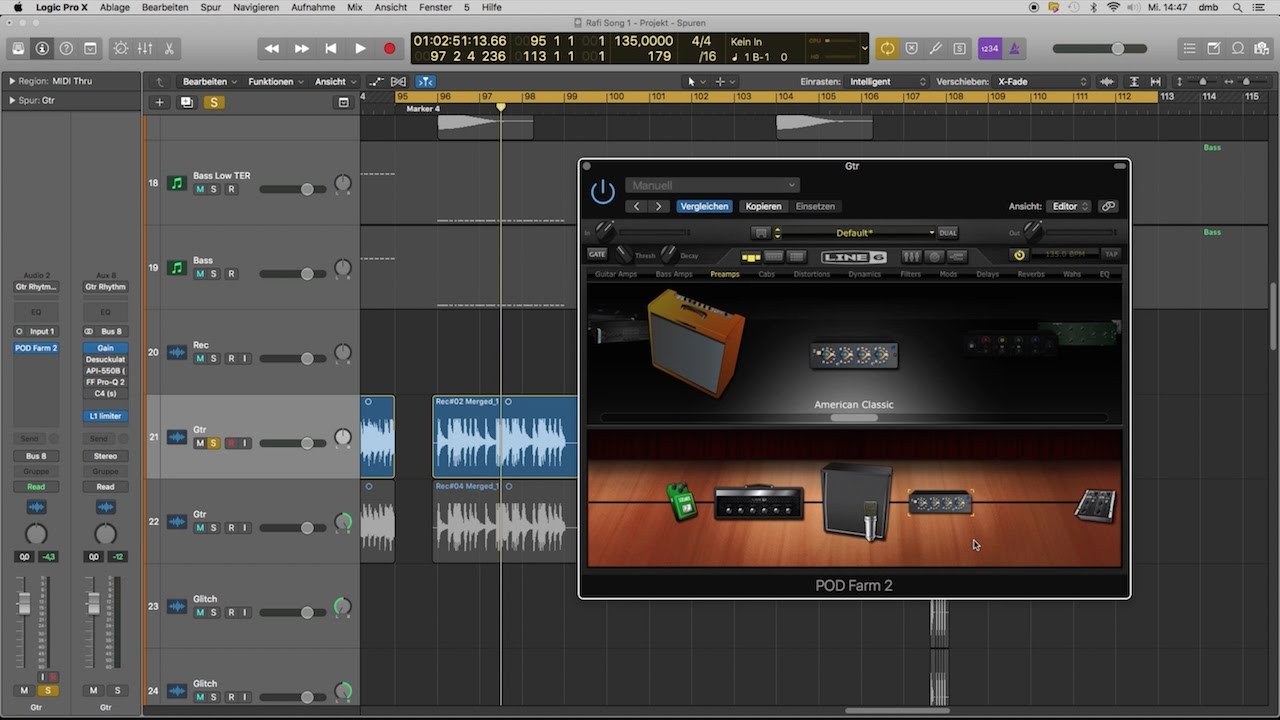The height and width of the screenshot is (720, 1280).
Task: Open the Mixer faders icon
Action: [145, 48]
